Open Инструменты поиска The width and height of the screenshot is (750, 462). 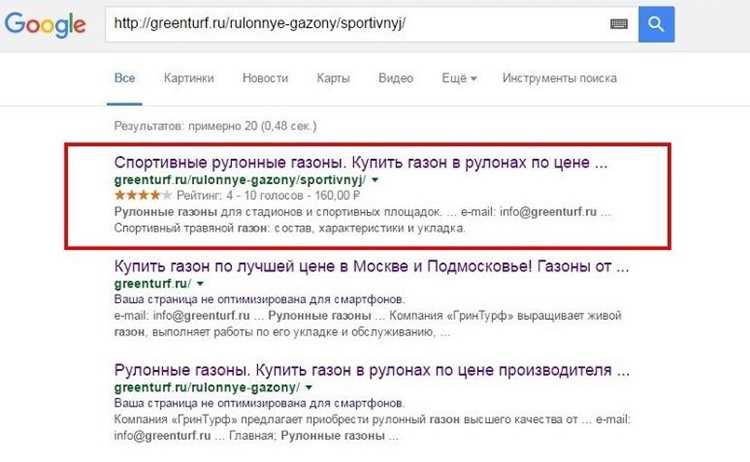coord(560,78)
